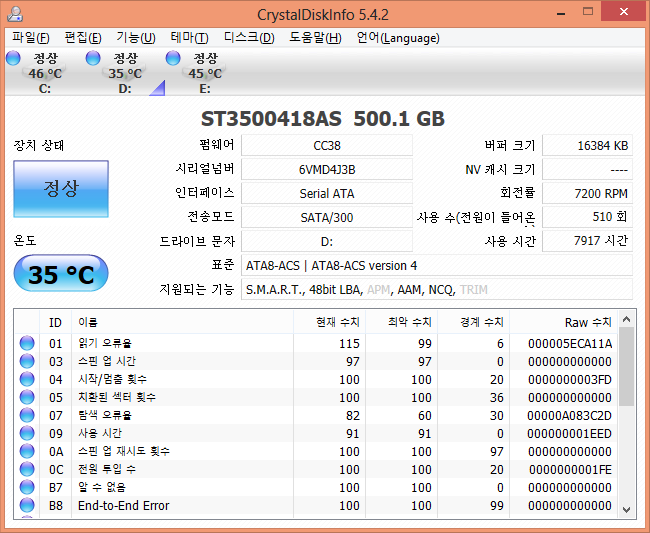Click the 35 °C temperature badge
Viewport: 650px width, 533px height.
[61, 274]
